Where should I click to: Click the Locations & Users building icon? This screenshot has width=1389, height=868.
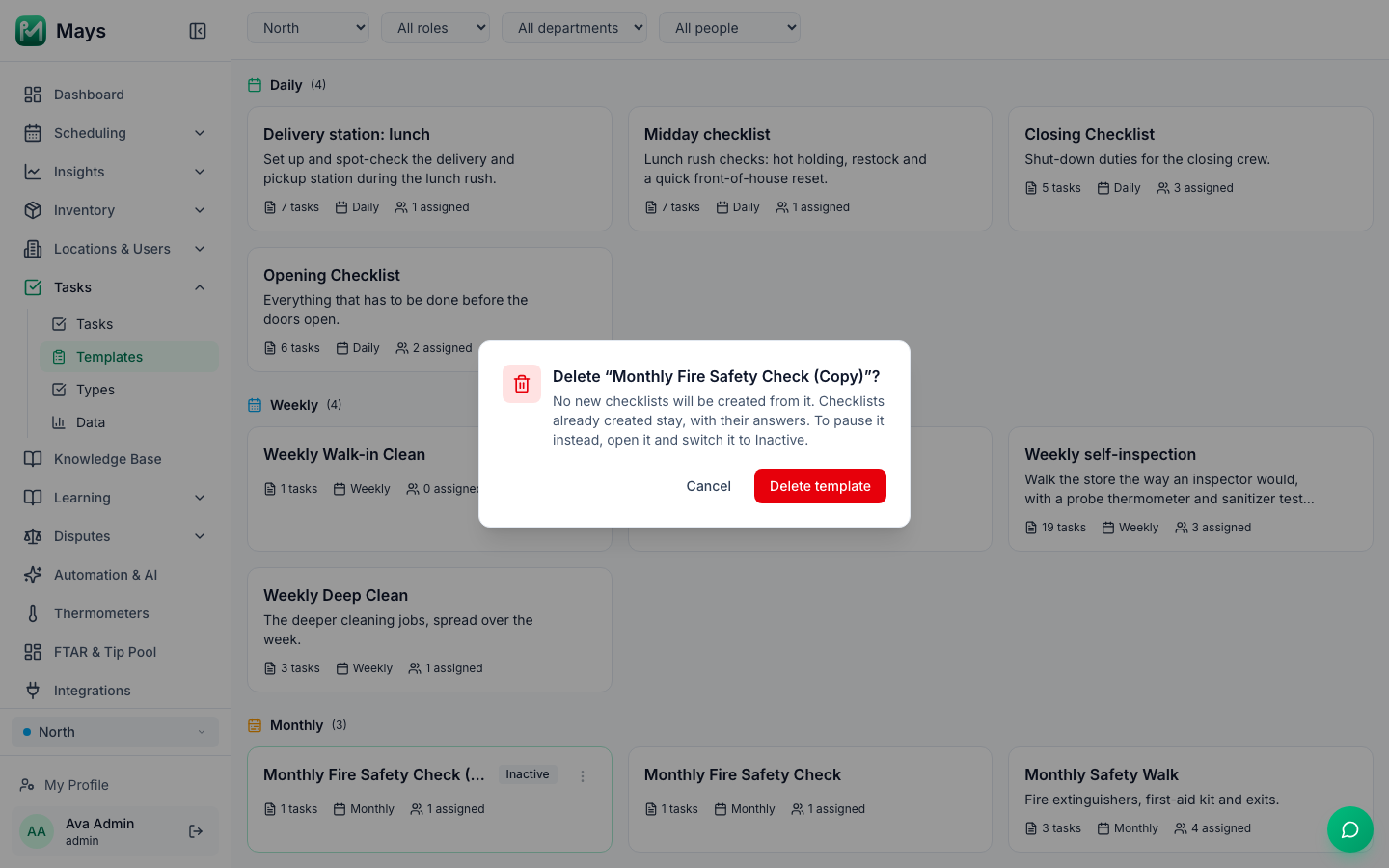[x=33, y=249]
